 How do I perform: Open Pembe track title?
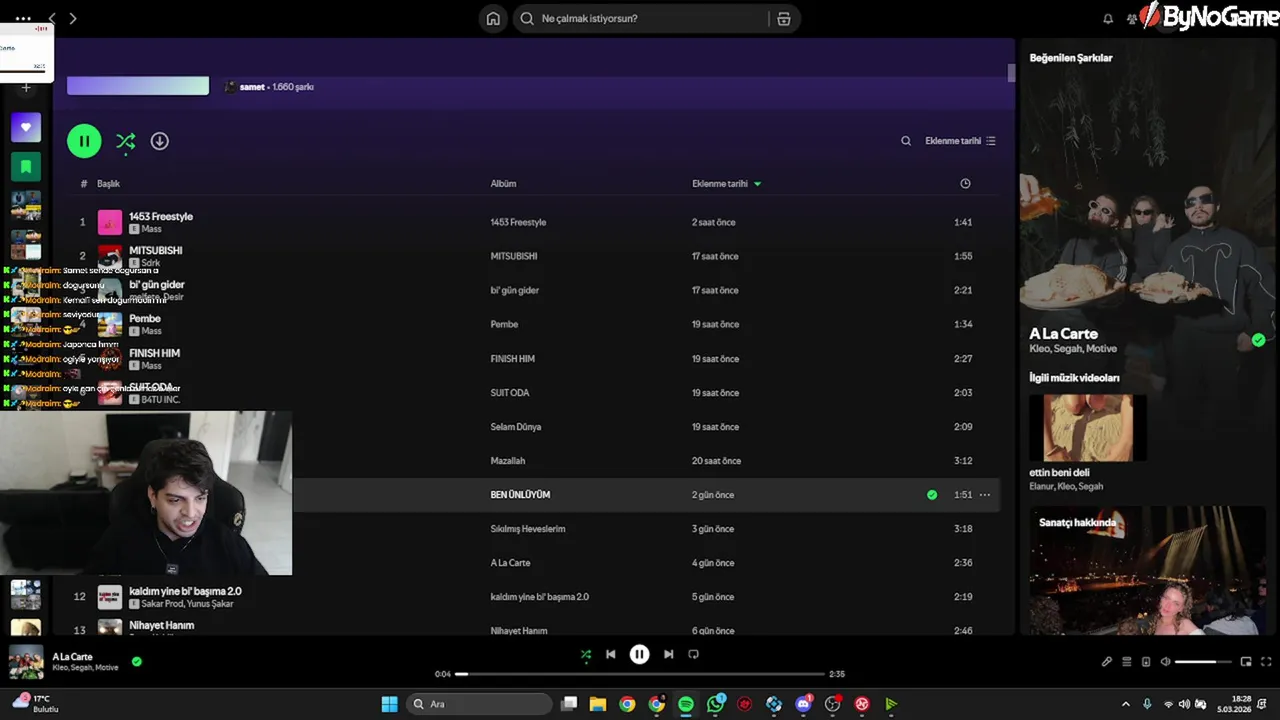145,318
